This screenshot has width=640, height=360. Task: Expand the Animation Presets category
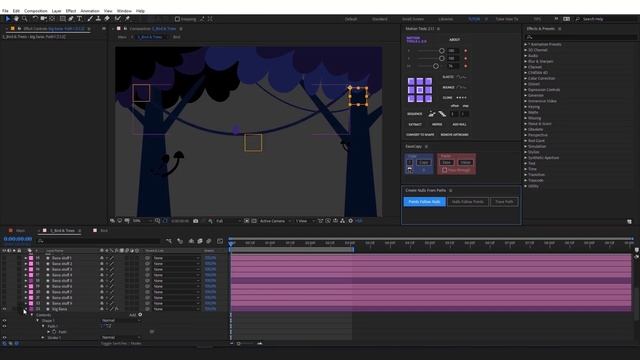point(526,44)
